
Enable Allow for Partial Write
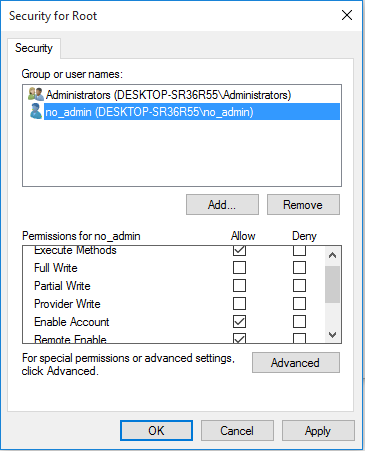[239, 286]
